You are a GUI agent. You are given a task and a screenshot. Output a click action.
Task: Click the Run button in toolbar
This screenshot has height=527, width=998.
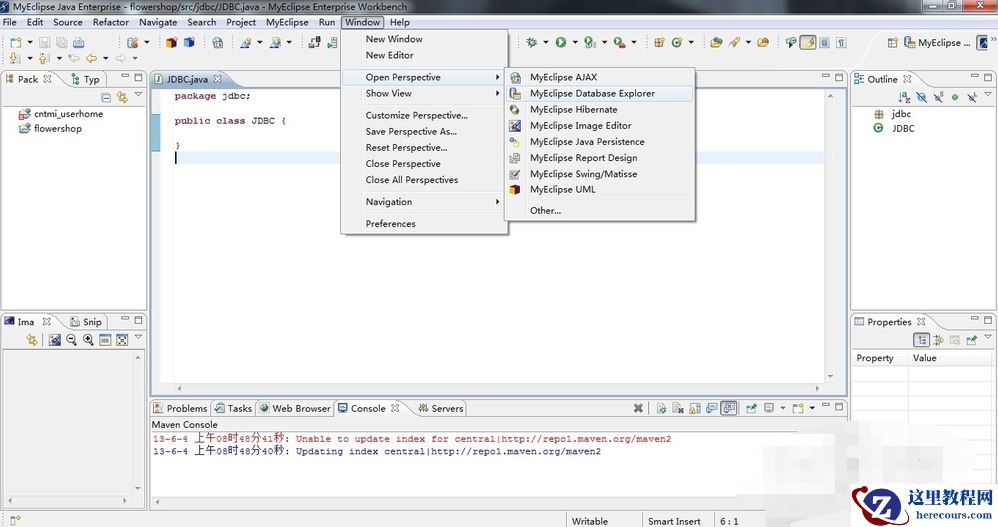click(560, 42)
